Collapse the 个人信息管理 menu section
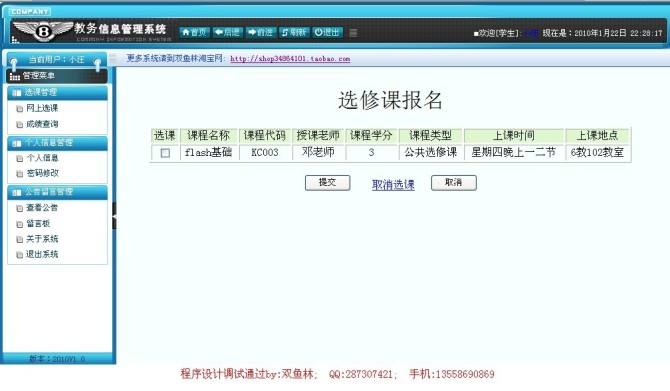 pos(57,143)
